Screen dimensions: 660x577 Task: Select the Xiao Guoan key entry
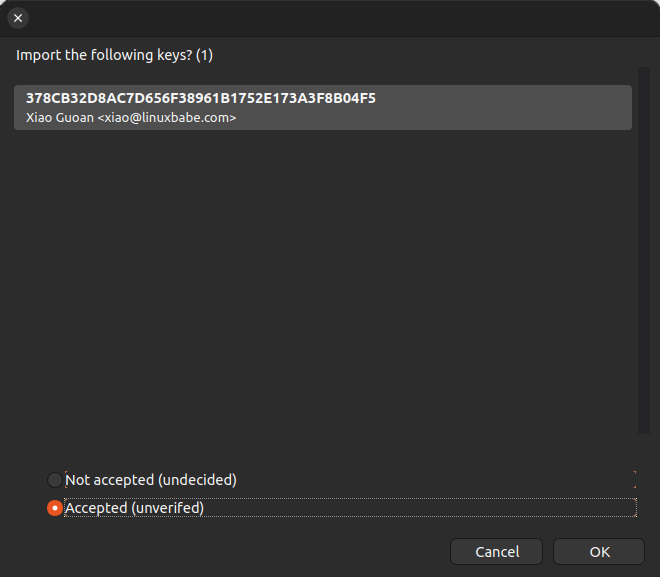coord(322,107)
